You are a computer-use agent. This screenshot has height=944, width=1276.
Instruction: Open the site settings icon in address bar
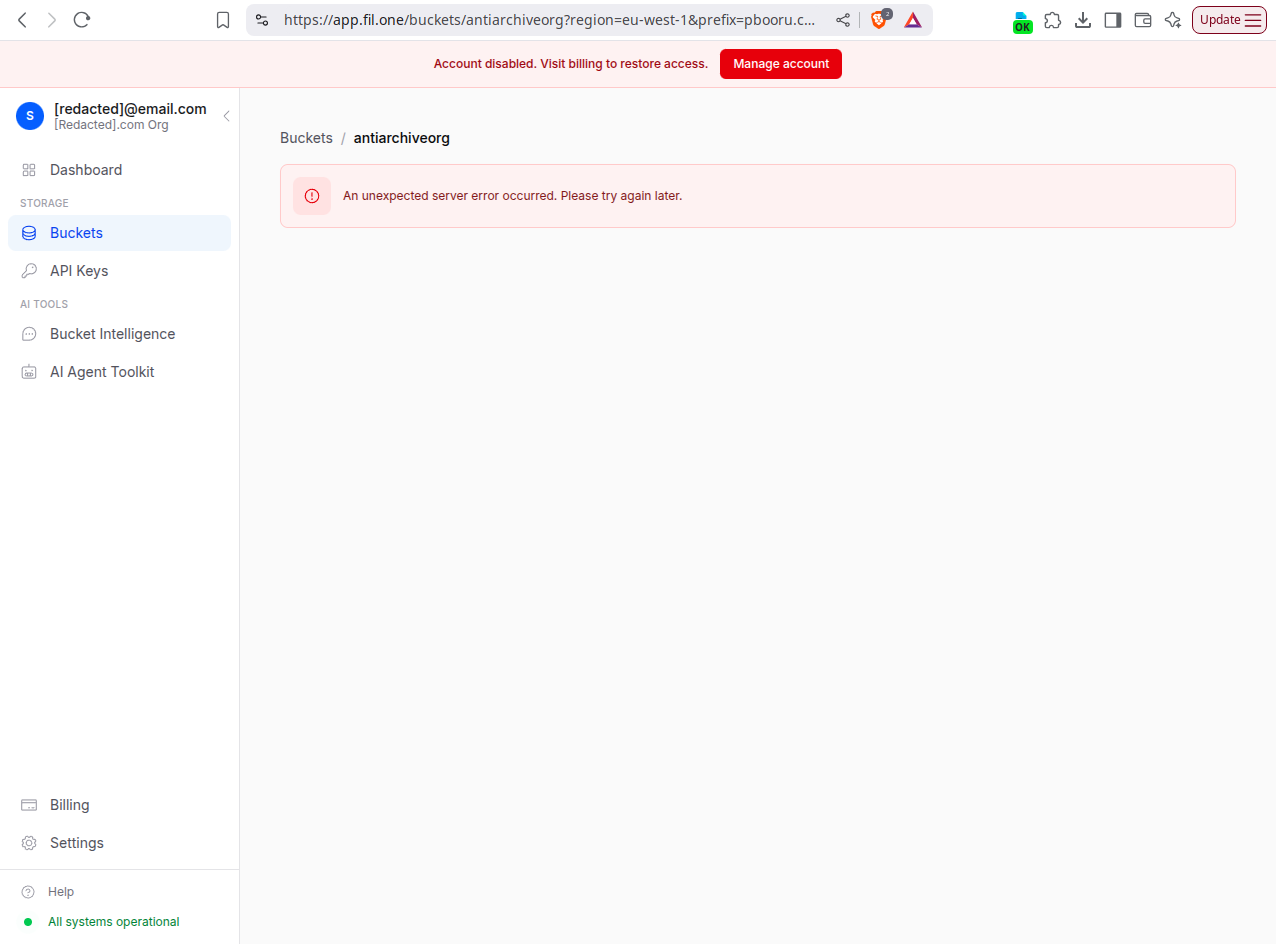tap(262, 20)
